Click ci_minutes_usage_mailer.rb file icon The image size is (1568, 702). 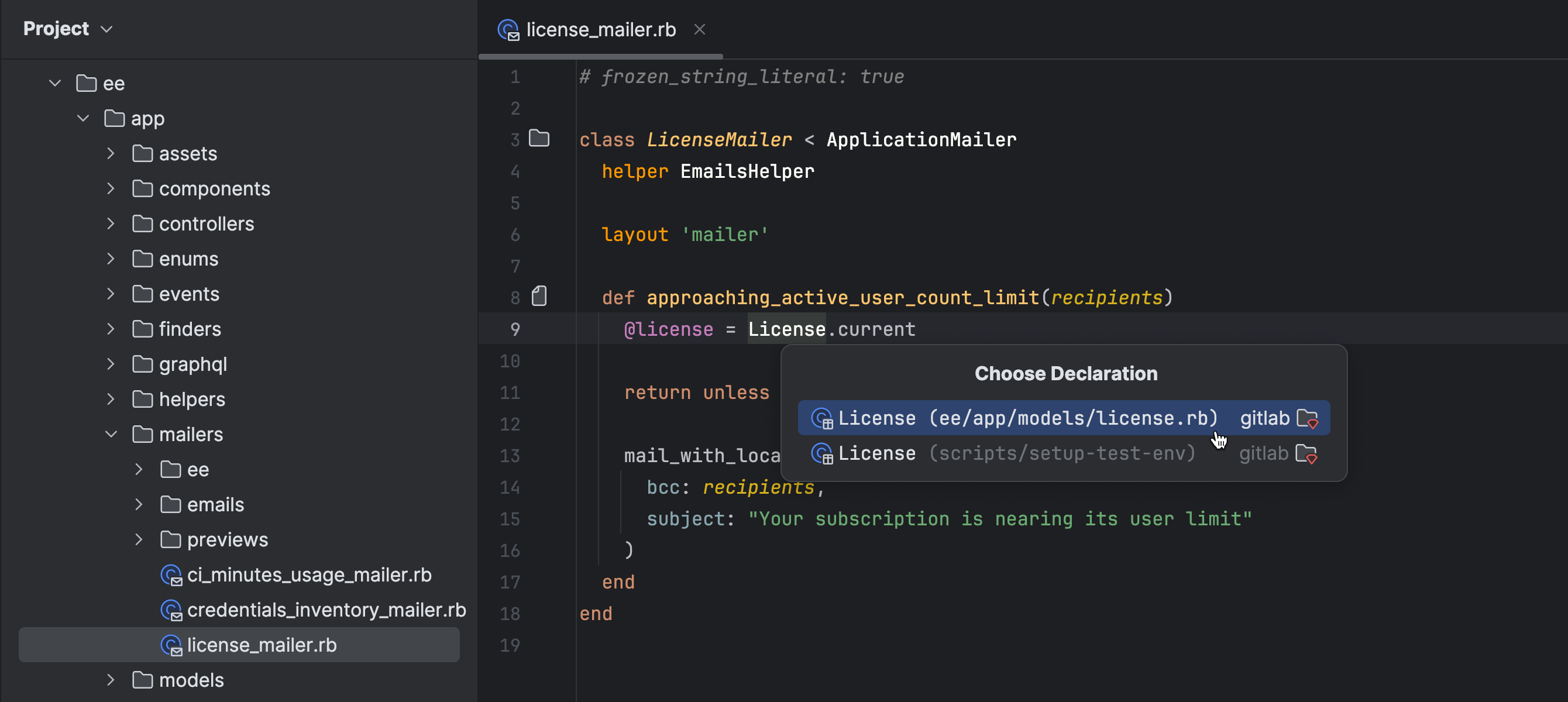tap(171, 574)
